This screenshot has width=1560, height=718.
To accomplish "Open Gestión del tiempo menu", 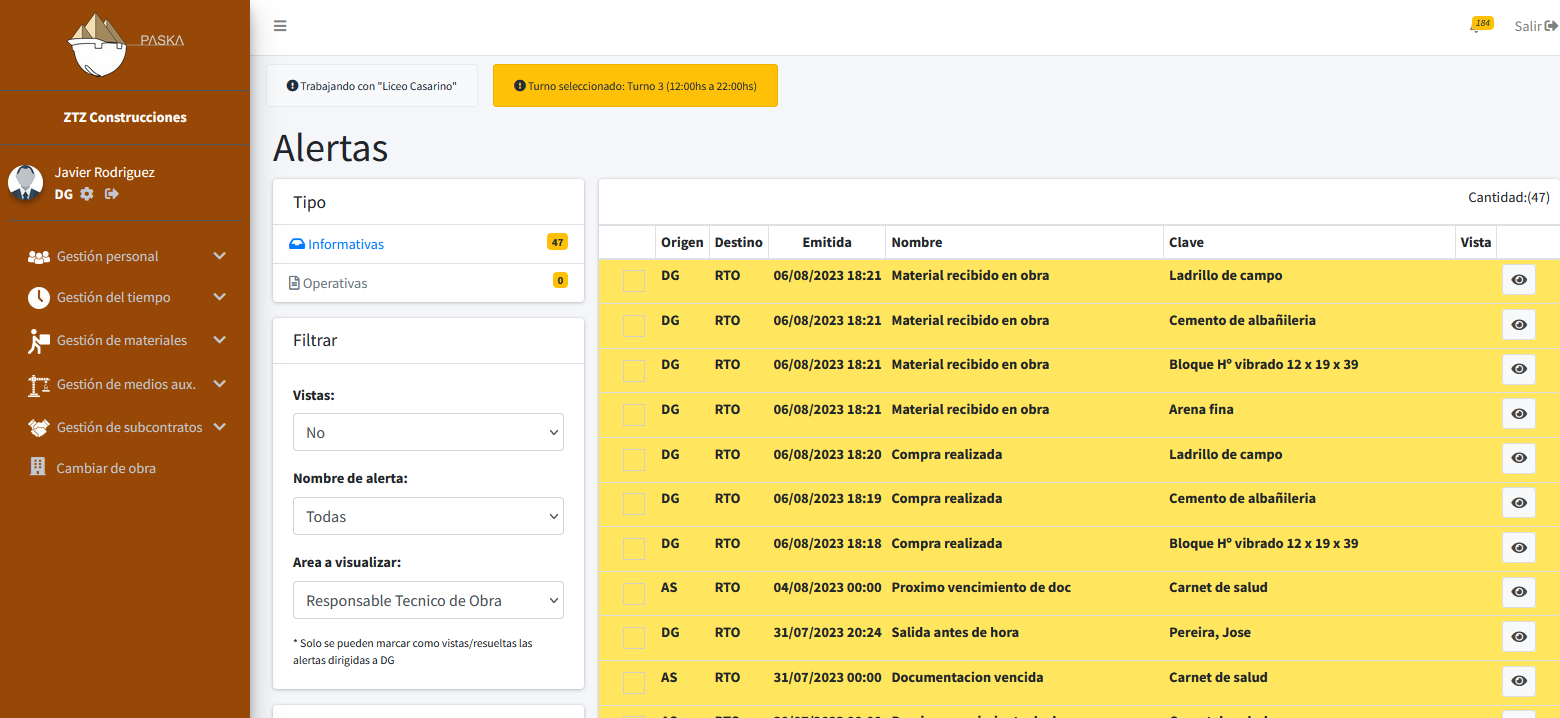I will [x=125, y=297].
